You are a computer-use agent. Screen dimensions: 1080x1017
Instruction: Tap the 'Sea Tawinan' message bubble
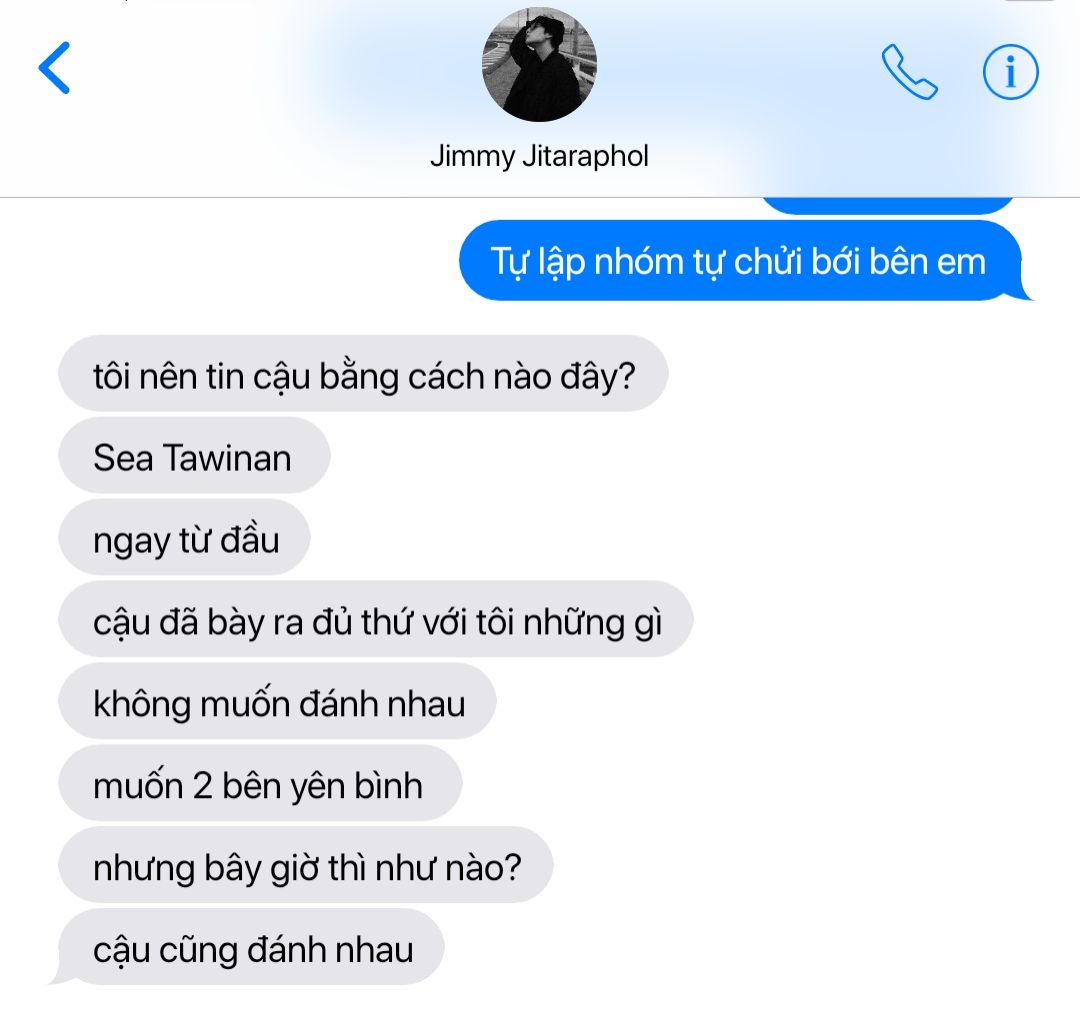pyautogui.click(x=194, y=455)
